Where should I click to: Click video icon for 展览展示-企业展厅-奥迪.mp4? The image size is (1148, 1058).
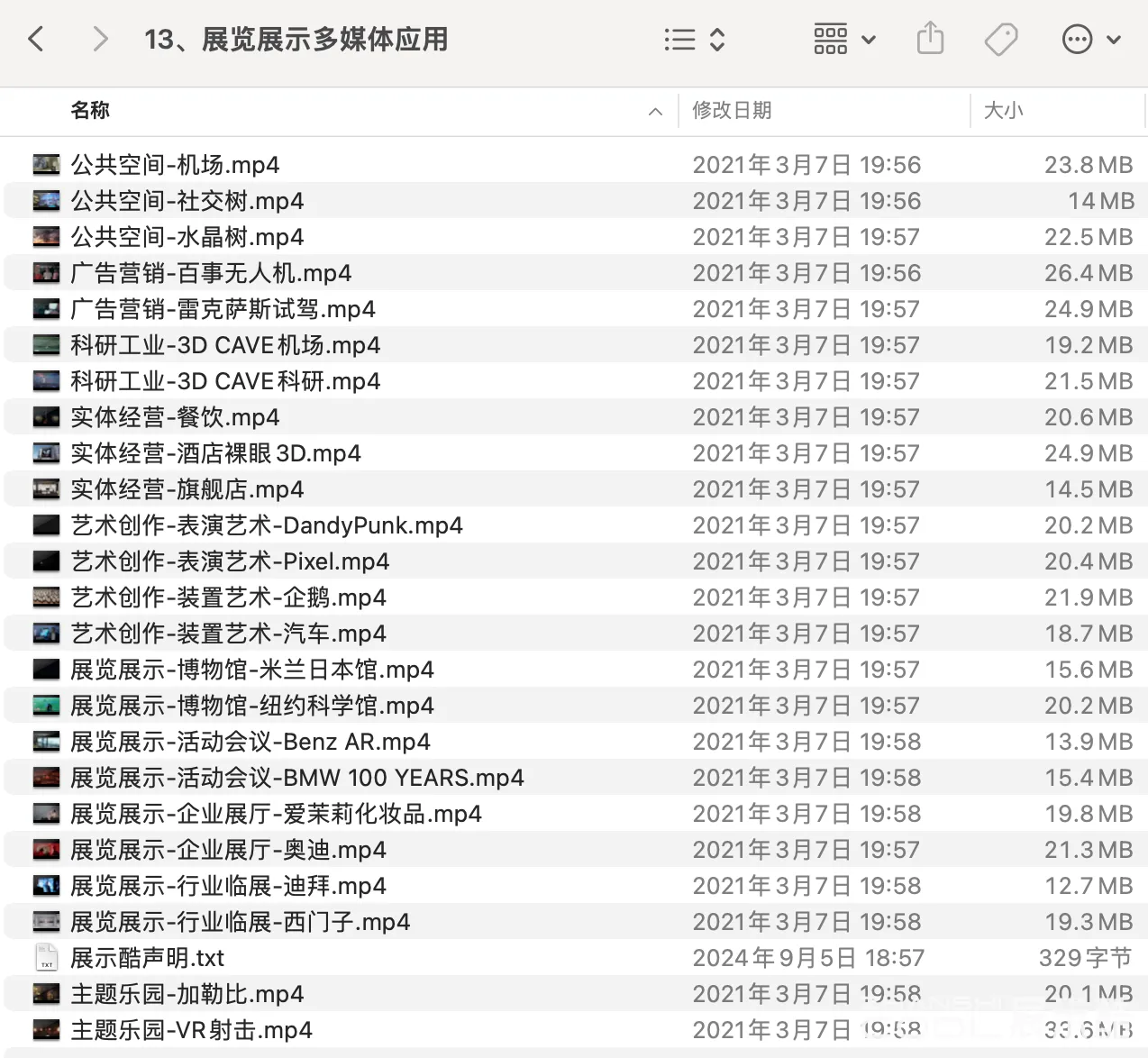46,850
